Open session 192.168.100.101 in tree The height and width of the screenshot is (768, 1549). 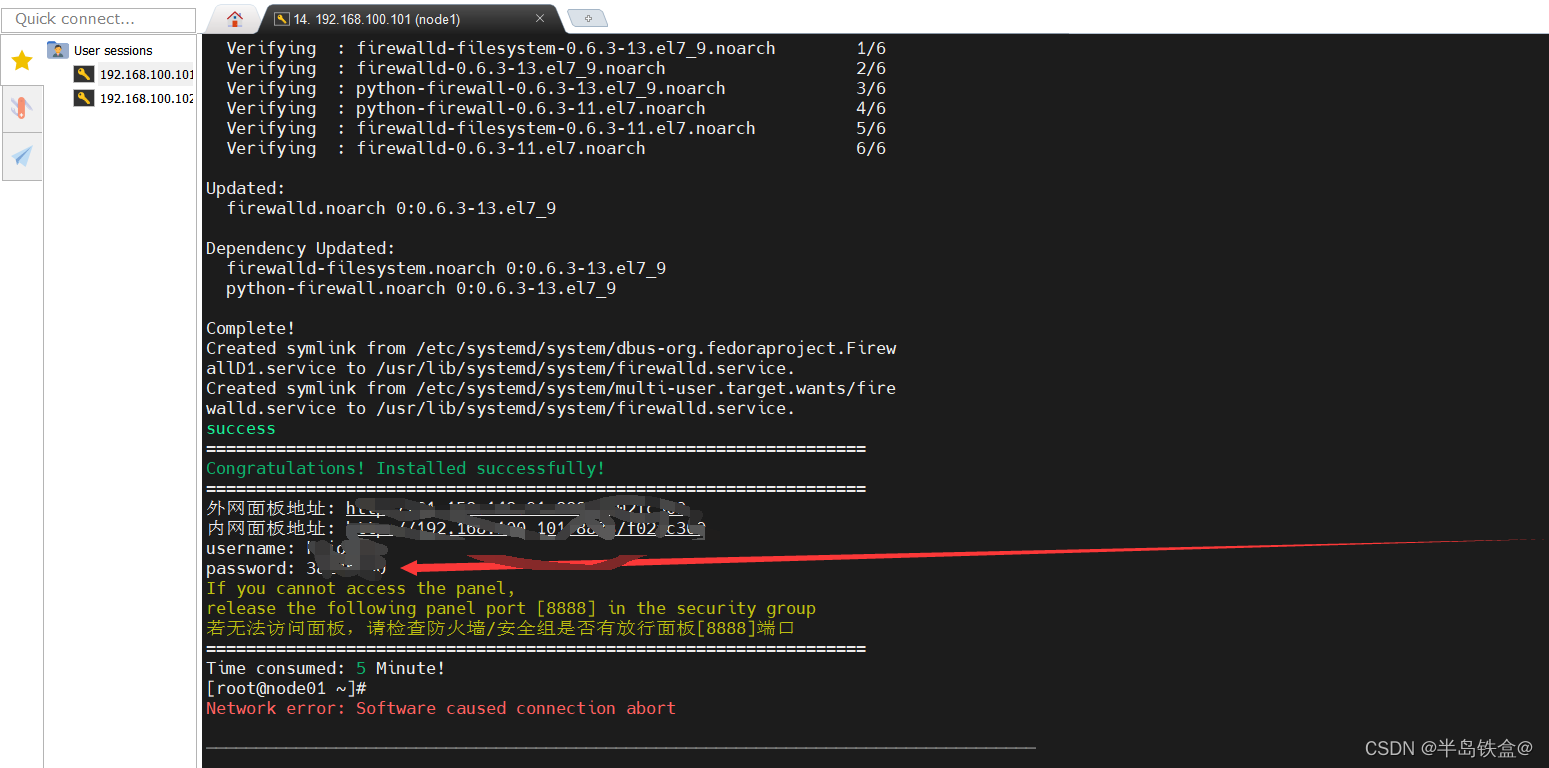pyautogui.click(x=146, y=74)
